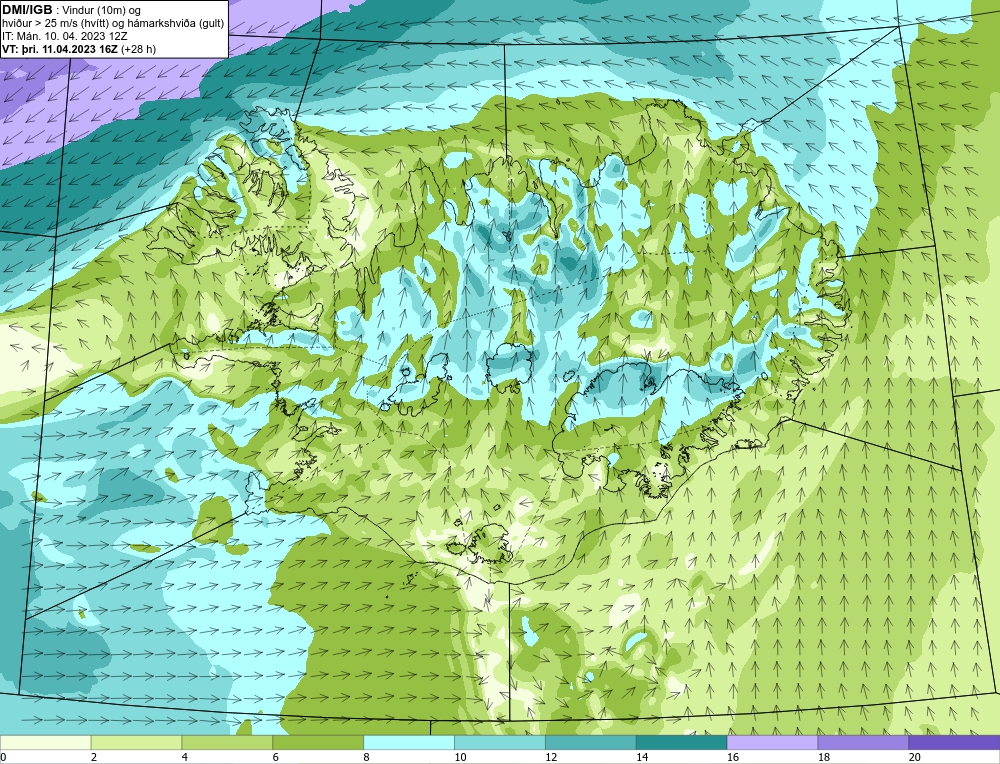This screenshot has width=1000, height=764.
Task: Click the legend tick label '0'
Action: tap(4, 757)
